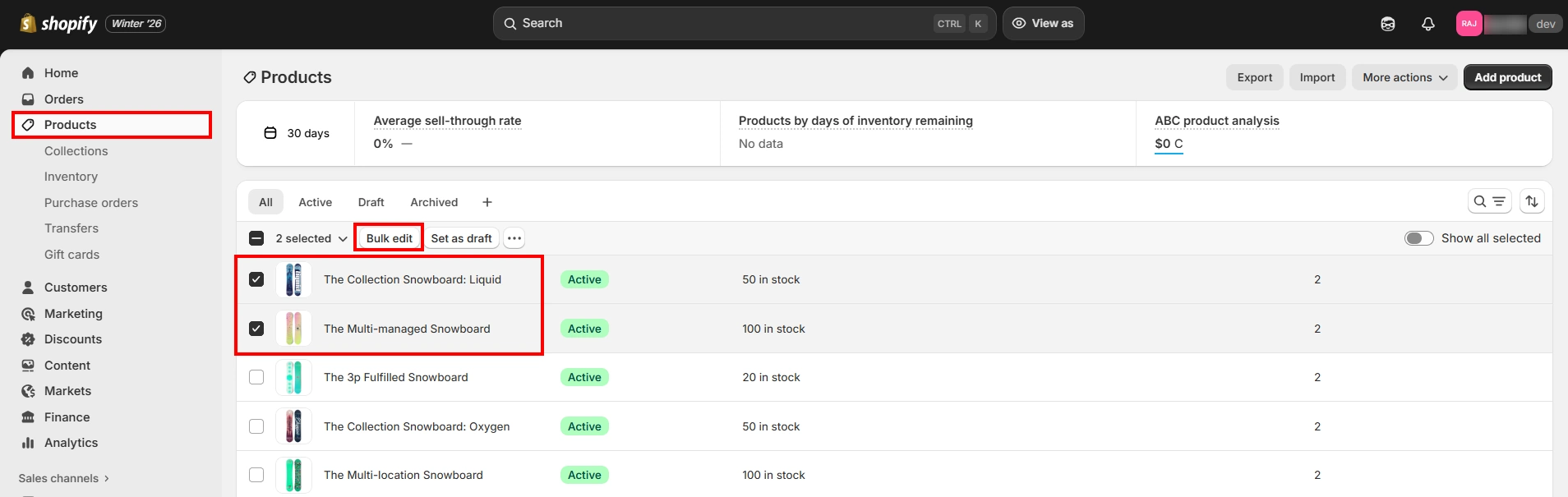This screenshot has width=1568, height=497.
Task: Switch to the Active tab
Action: tap(316, 202)
